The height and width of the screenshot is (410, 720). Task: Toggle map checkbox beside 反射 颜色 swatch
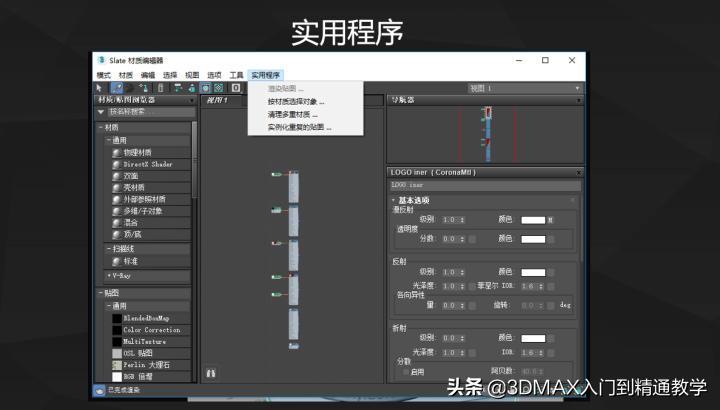click(x=551, y=272)
